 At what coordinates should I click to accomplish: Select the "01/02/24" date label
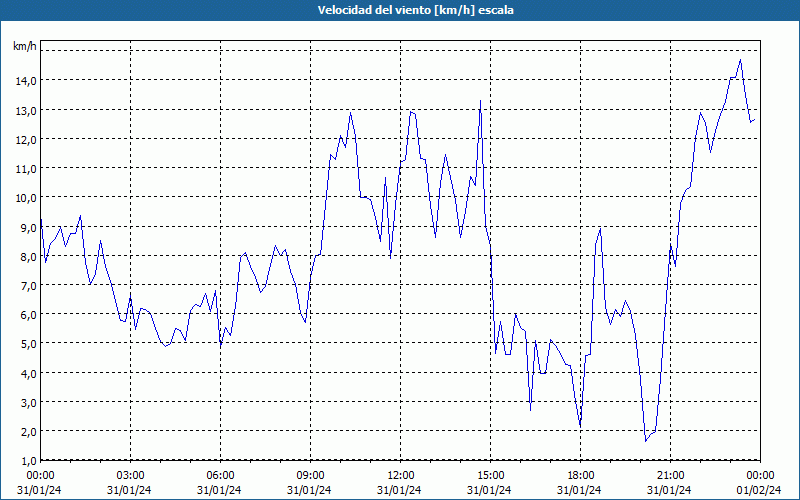tap(760, 490)
